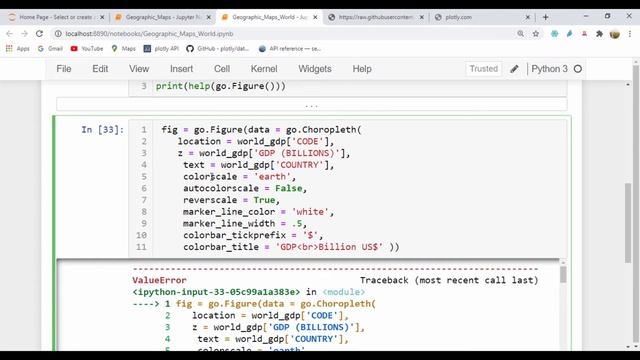Click the Trusted notebook button
The image size is (640, 360).
tap(484, 69)
